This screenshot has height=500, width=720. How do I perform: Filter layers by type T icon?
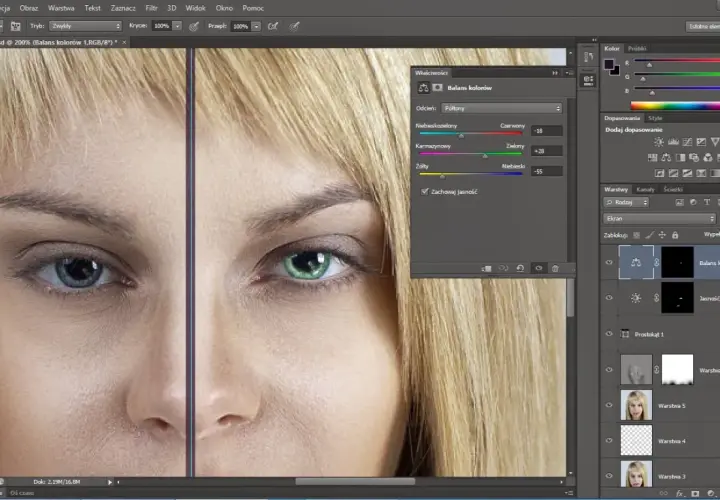[x=707, y=202]
